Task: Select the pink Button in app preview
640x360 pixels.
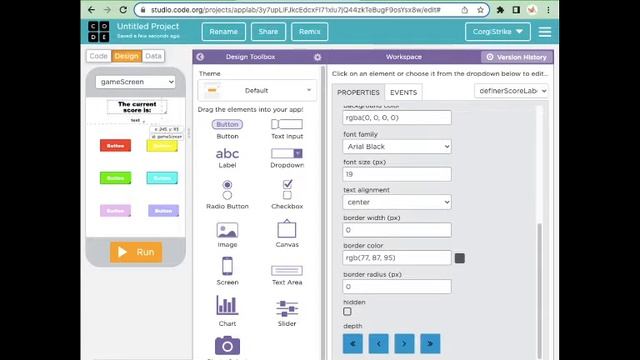Action: click(116, 211)
